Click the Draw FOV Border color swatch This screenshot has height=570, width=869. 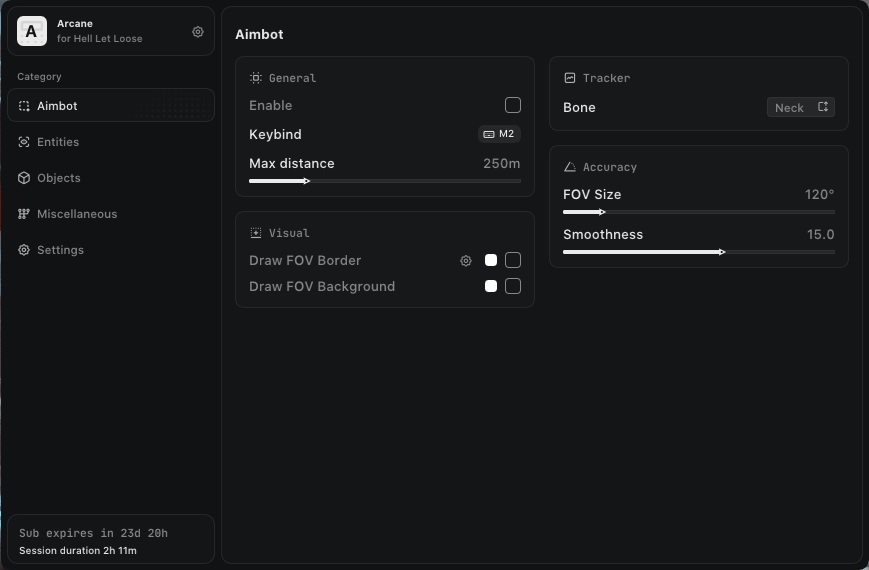coord(491,260)
